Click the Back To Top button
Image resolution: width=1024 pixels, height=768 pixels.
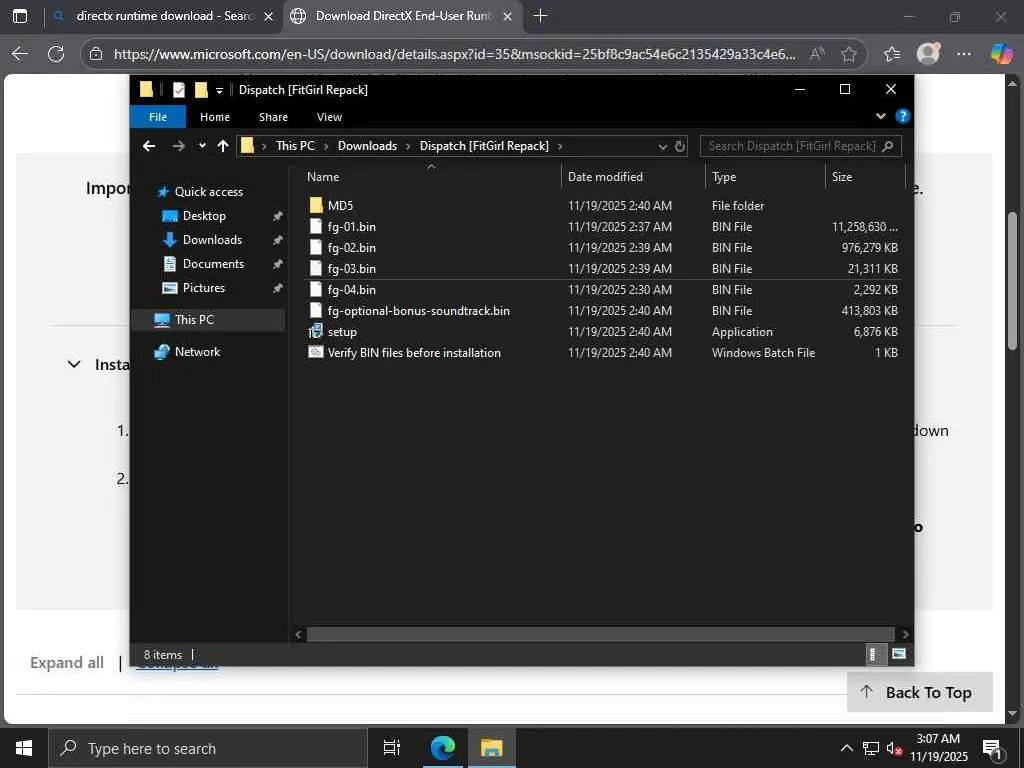point(920,692)
